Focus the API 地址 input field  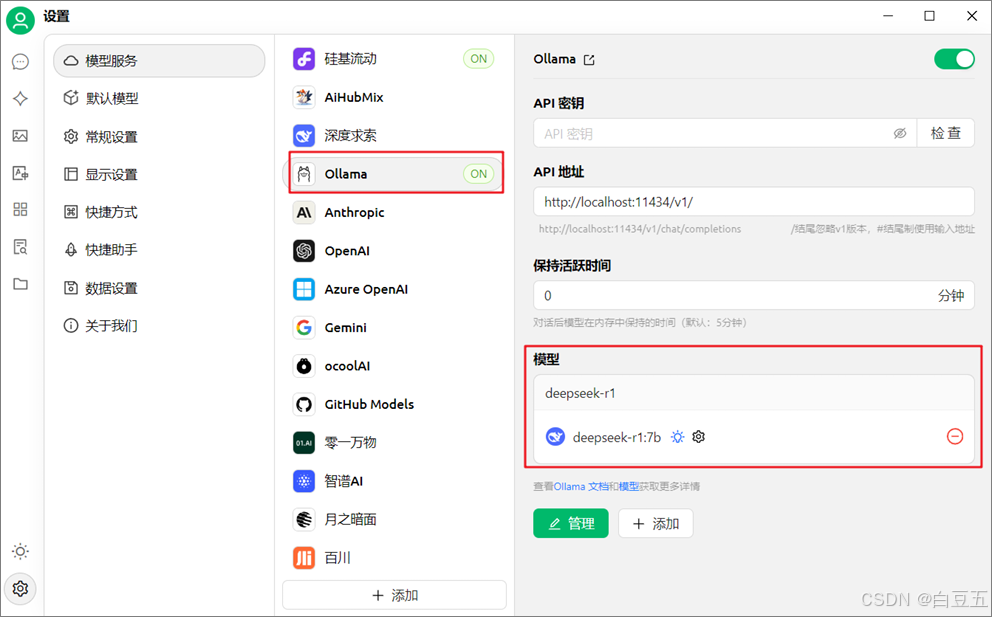753,202
